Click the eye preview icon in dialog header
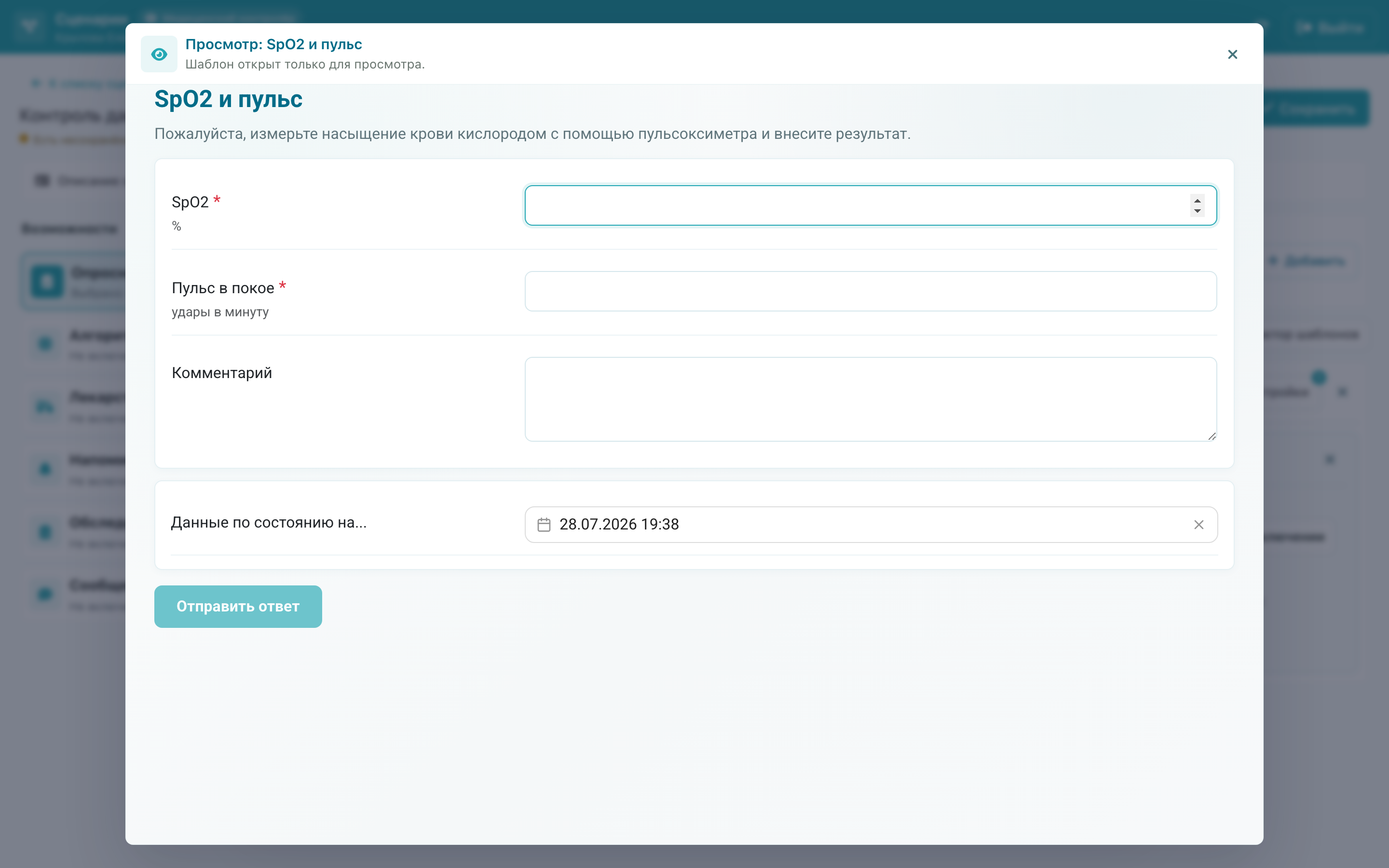 [159, 54]
